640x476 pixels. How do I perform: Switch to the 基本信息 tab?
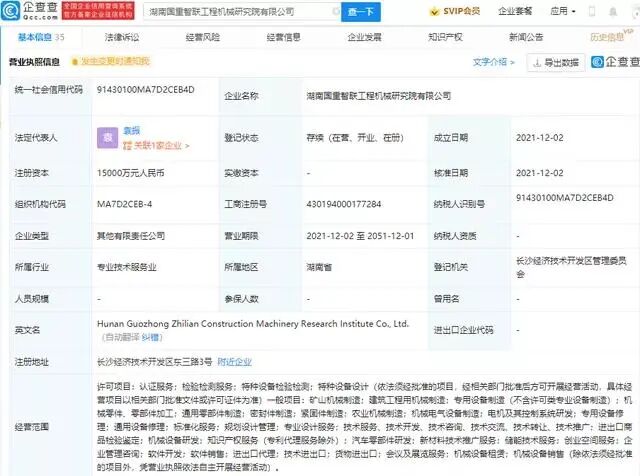point(41,37)
